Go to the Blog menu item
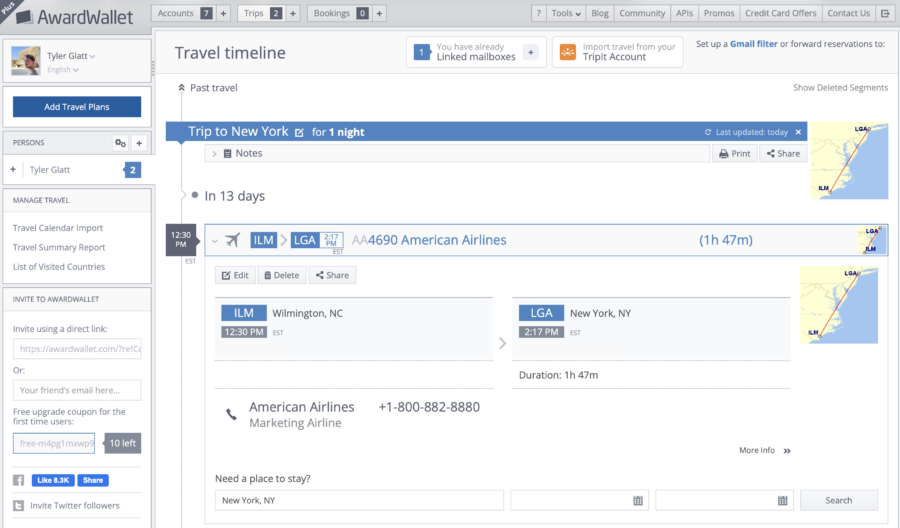 pos(600,13)
